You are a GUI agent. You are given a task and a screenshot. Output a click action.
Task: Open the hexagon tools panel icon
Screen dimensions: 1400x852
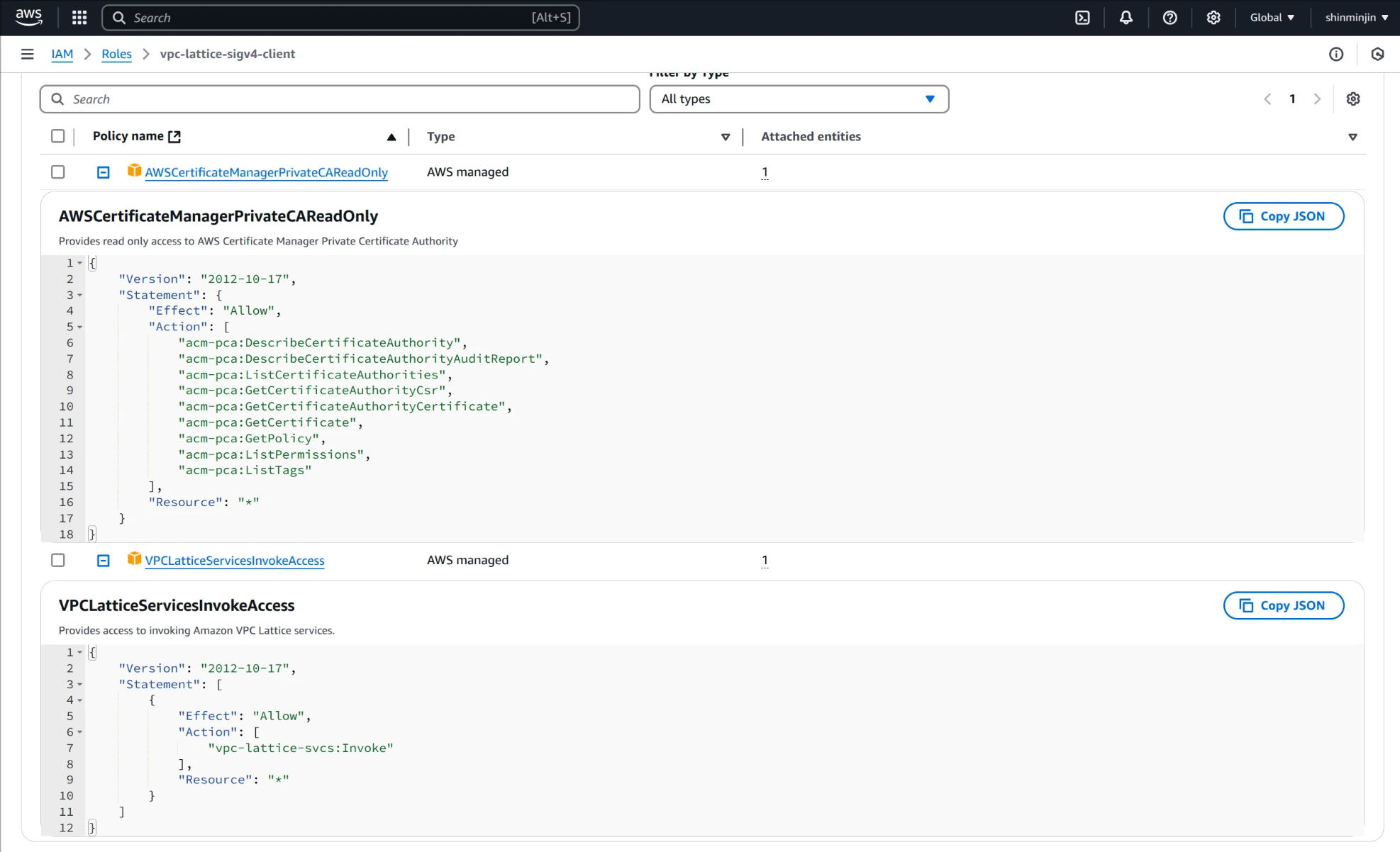click(1377, 54)
